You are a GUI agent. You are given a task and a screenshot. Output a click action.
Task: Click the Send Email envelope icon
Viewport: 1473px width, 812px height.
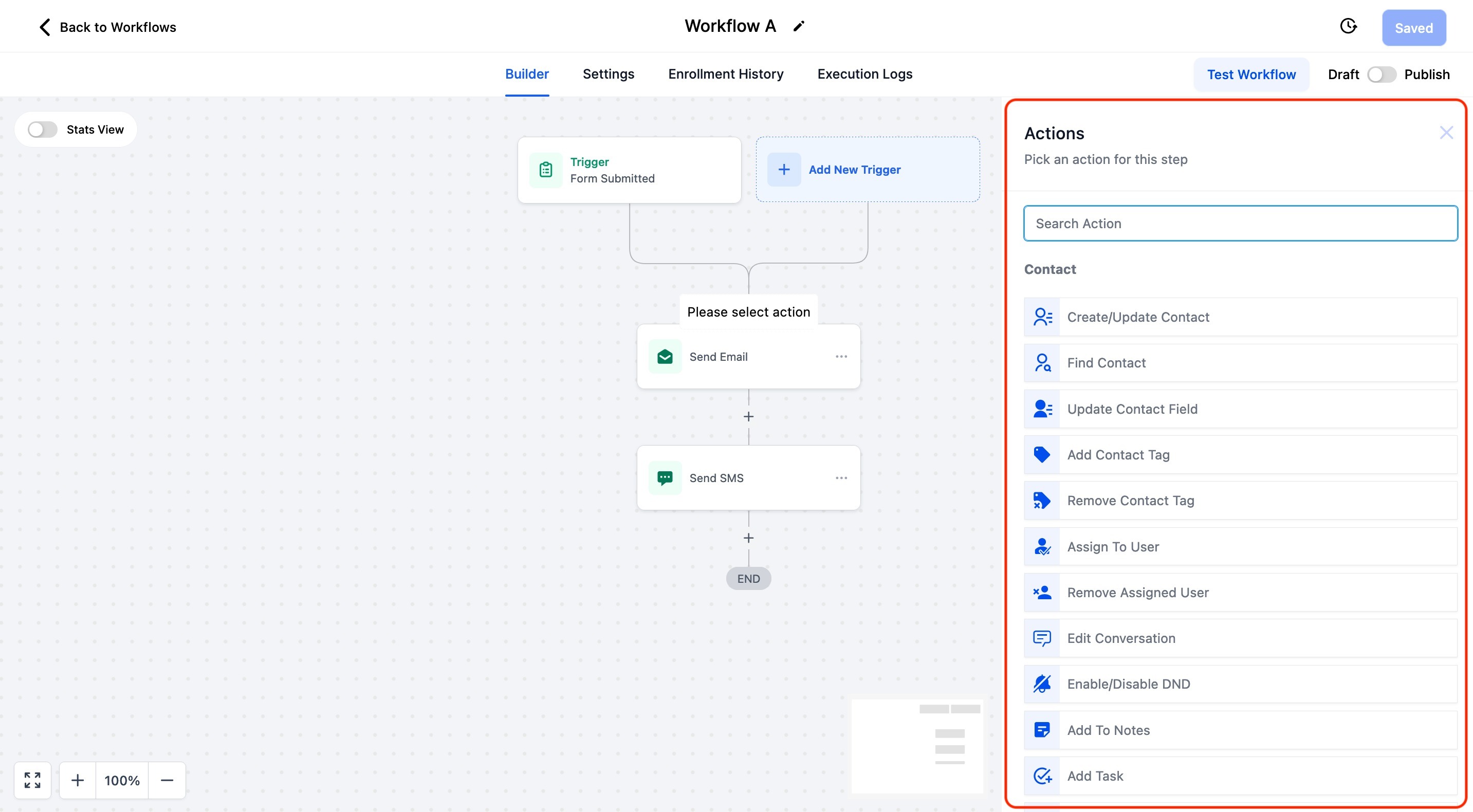click(x=665, y=357)
